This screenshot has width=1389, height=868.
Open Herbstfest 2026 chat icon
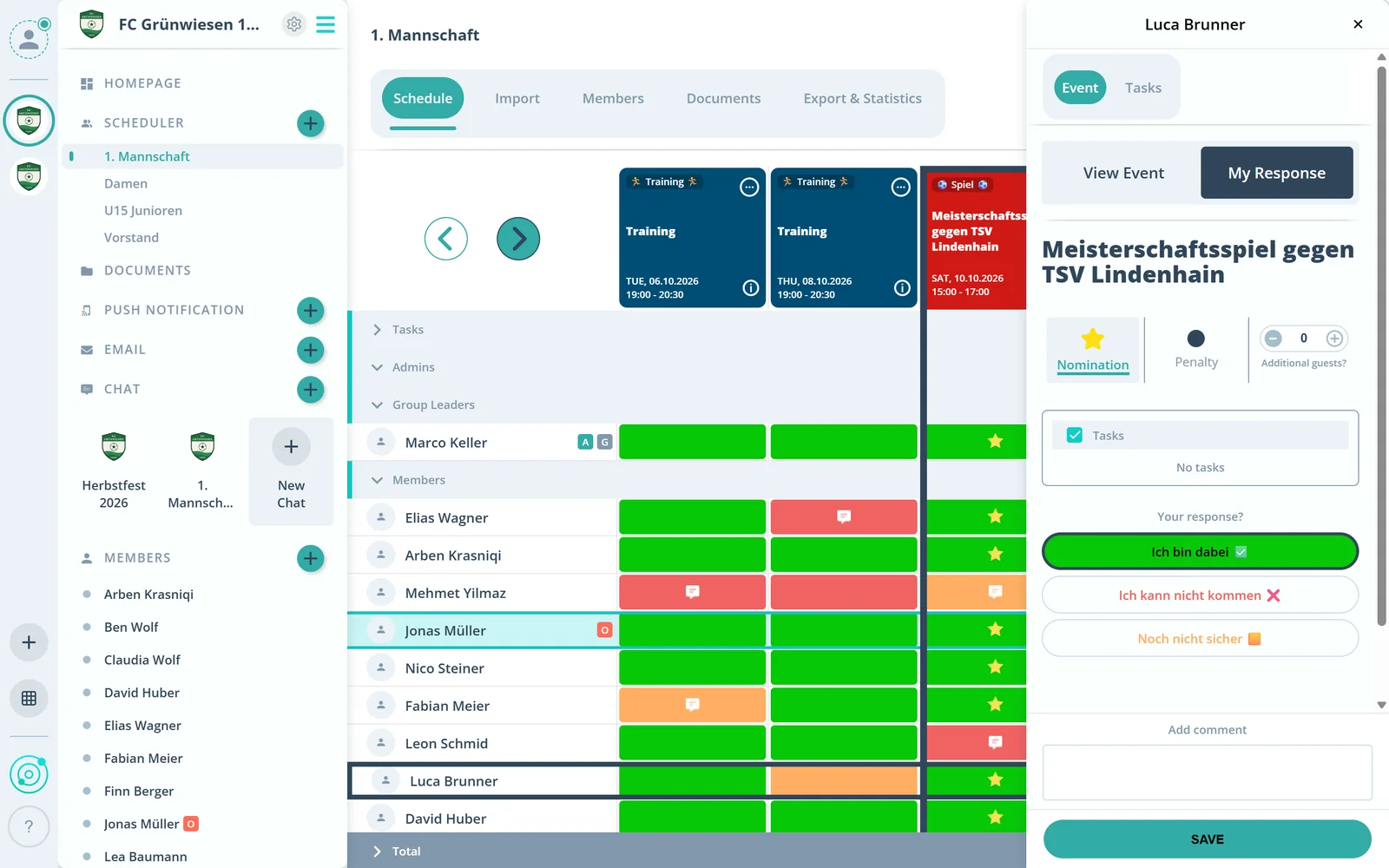tap(114, 447)
